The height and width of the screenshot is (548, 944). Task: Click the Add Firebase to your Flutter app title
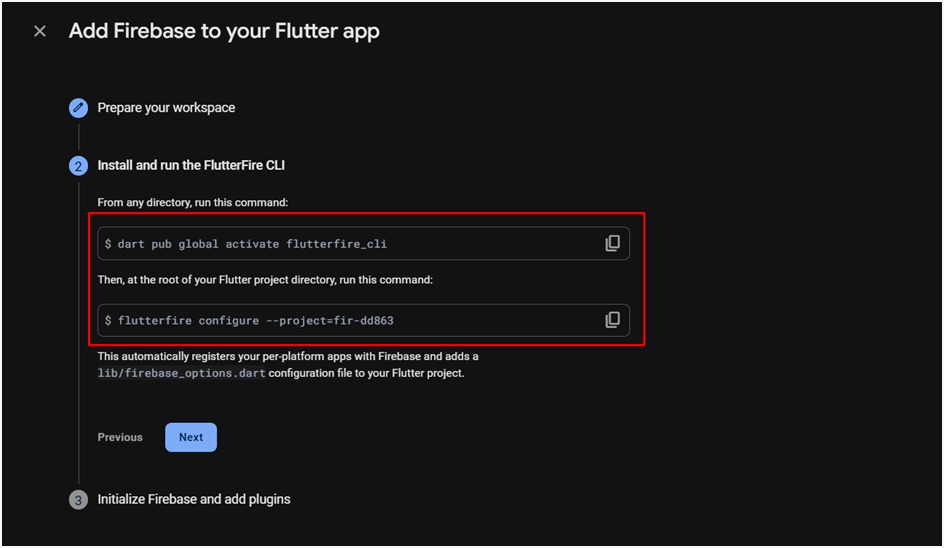pos(224,31)
